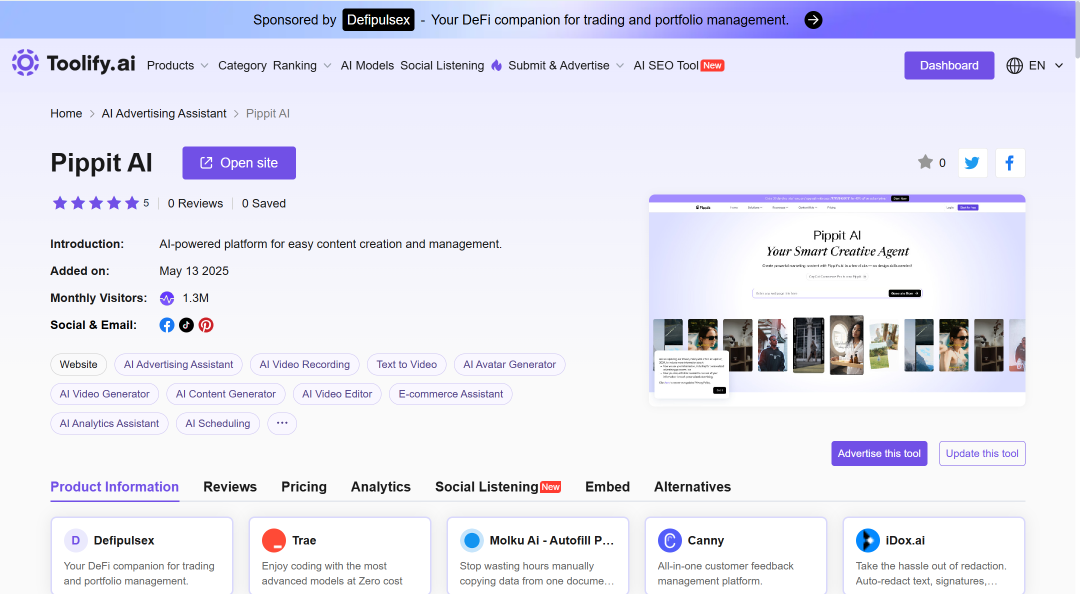Click the Trae card icon
Screen dimensions: 1080x594
tap(273, 540)
